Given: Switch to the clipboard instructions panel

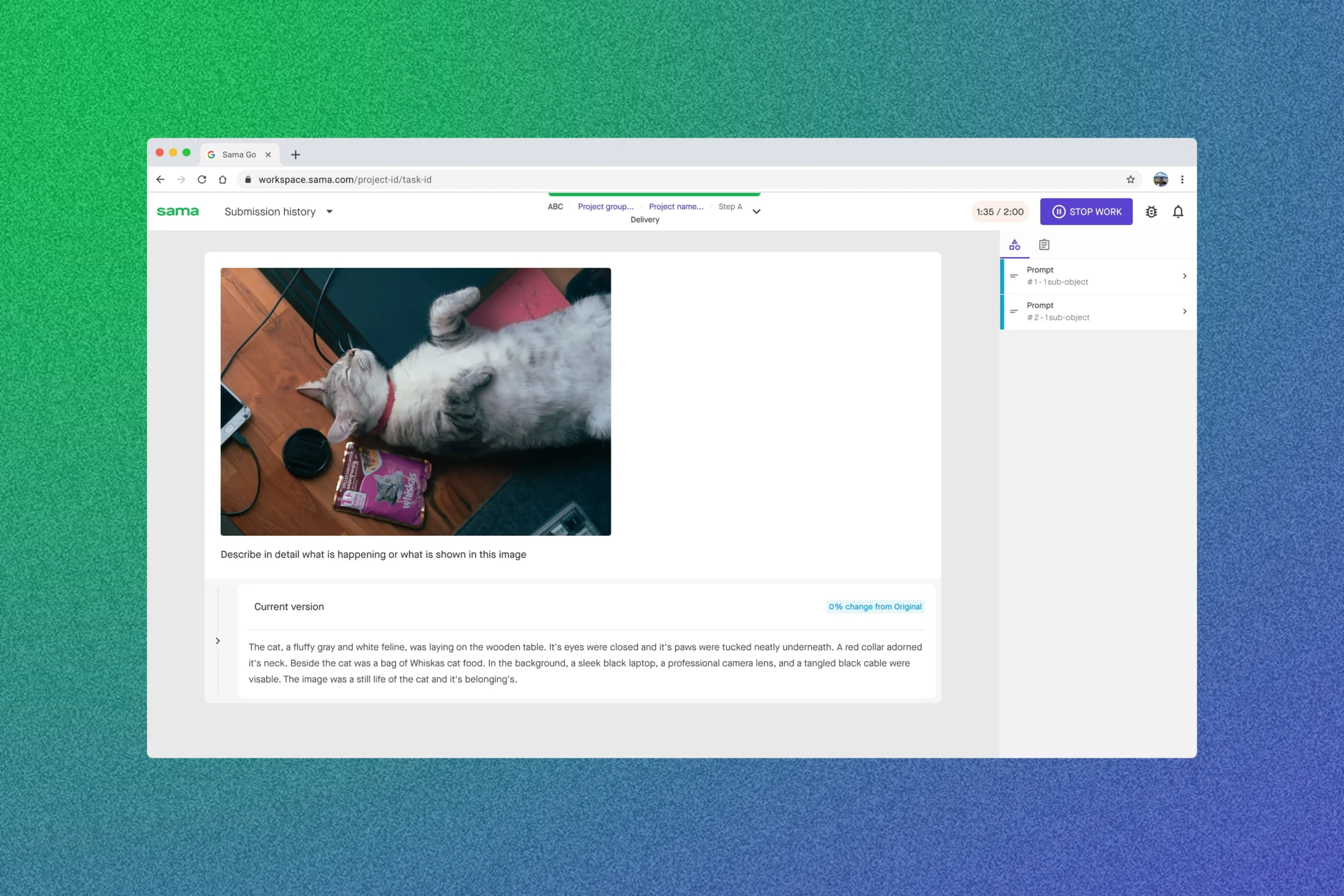Looking at the screenshot, I should [x=1044, y=245].
